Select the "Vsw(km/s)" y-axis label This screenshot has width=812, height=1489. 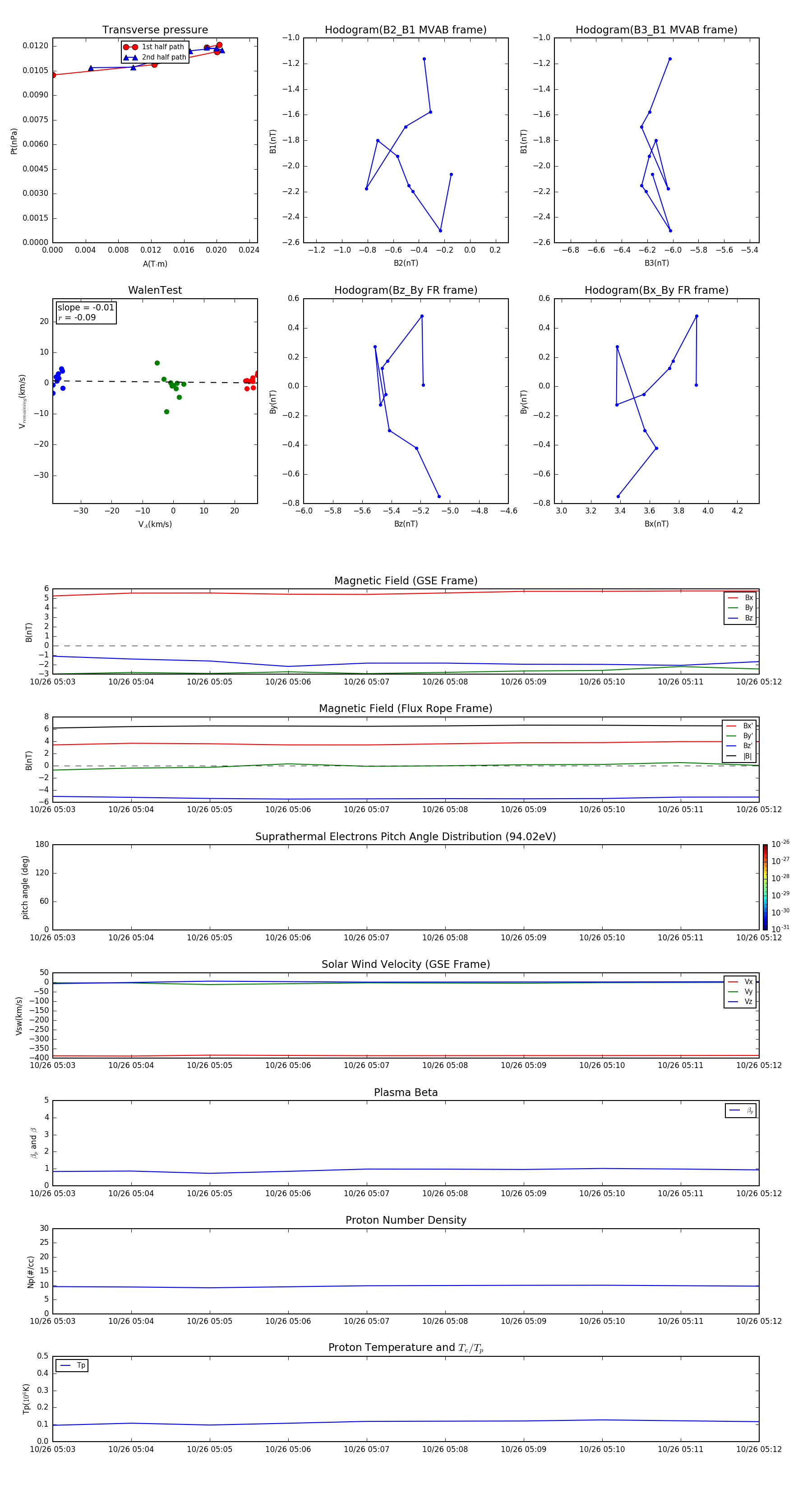(x=18, y=1016)
